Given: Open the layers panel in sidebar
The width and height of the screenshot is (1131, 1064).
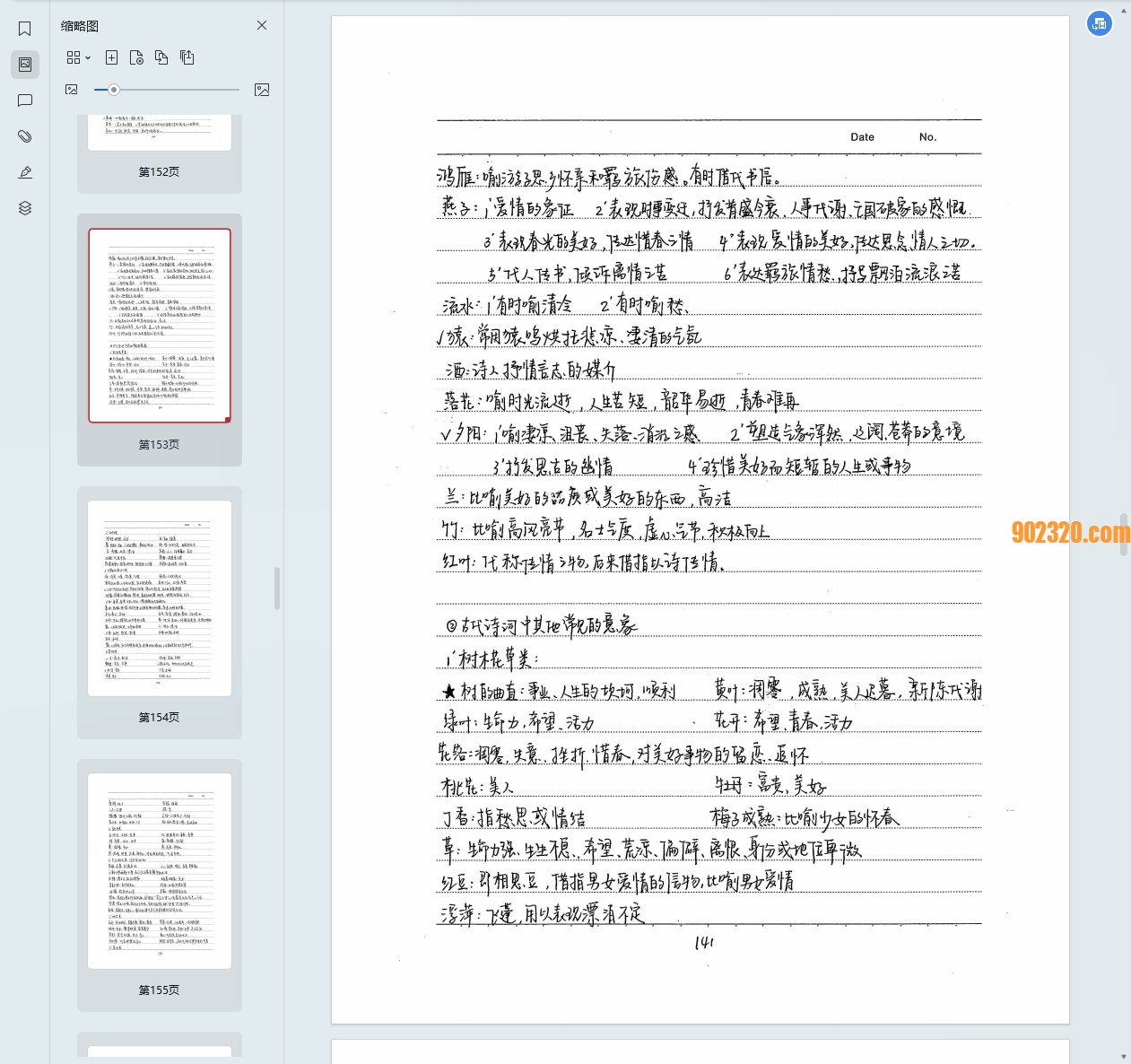Looking at the screenshot, I should click(24, 207).
